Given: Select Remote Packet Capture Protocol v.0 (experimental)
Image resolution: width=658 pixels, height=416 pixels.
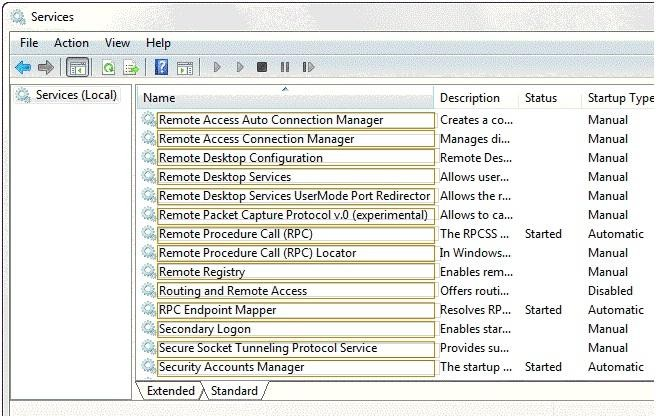Looking at the screenshot, I should pyautogui.click(x=295, y=215).
